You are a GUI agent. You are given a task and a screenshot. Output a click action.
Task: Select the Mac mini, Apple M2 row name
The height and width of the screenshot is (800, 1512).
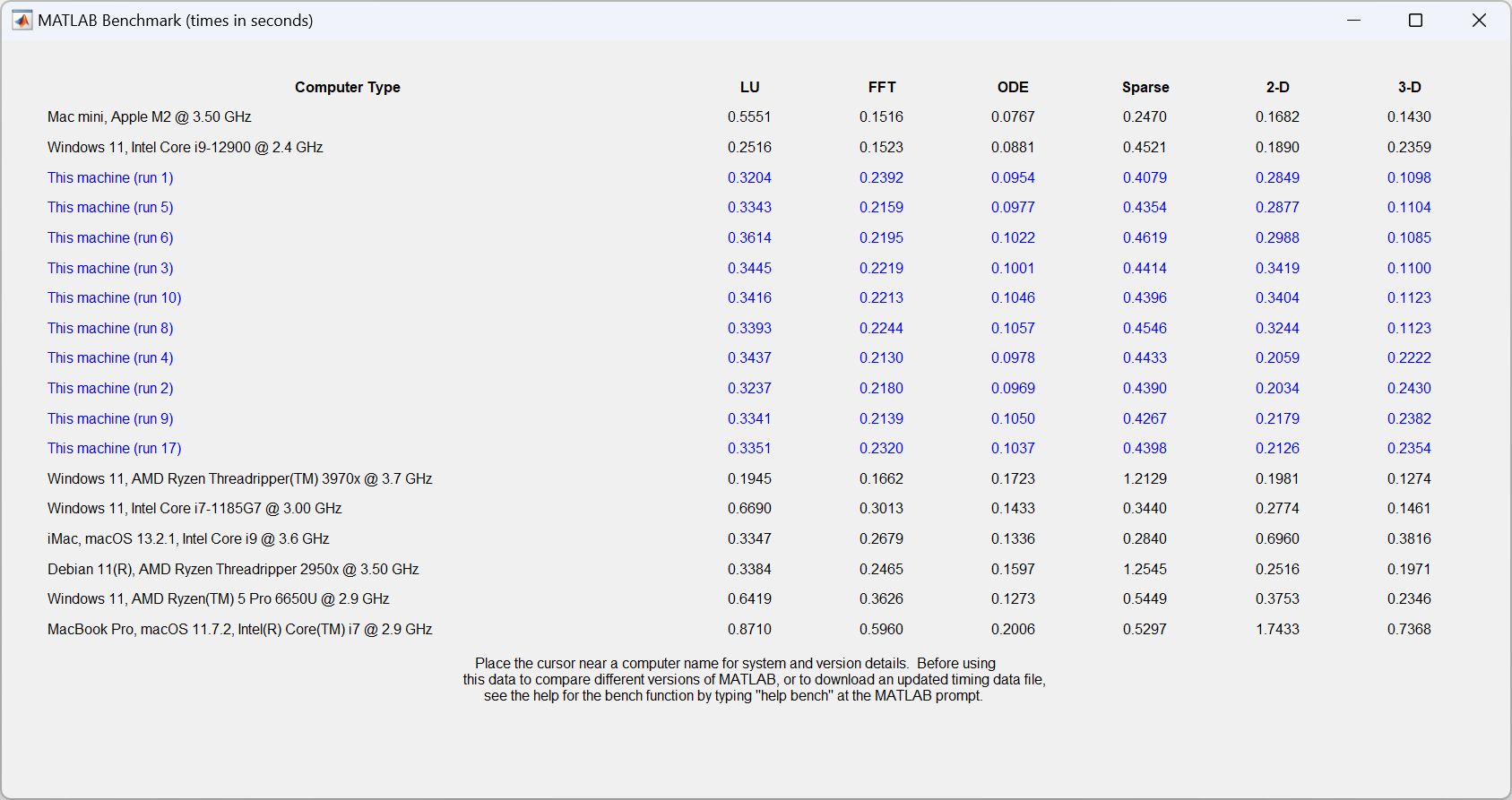tap(150, 117)
